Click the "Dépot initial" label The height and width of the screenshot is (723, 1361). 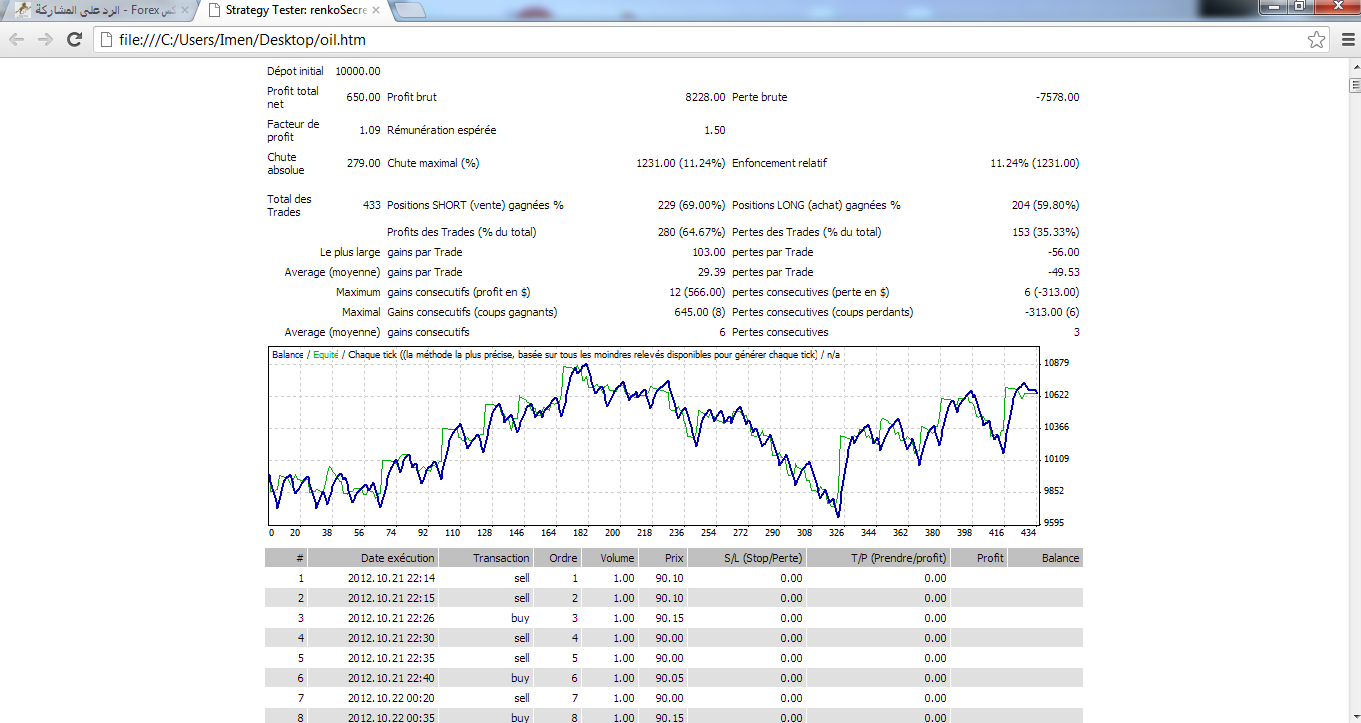tap(295, 71)
